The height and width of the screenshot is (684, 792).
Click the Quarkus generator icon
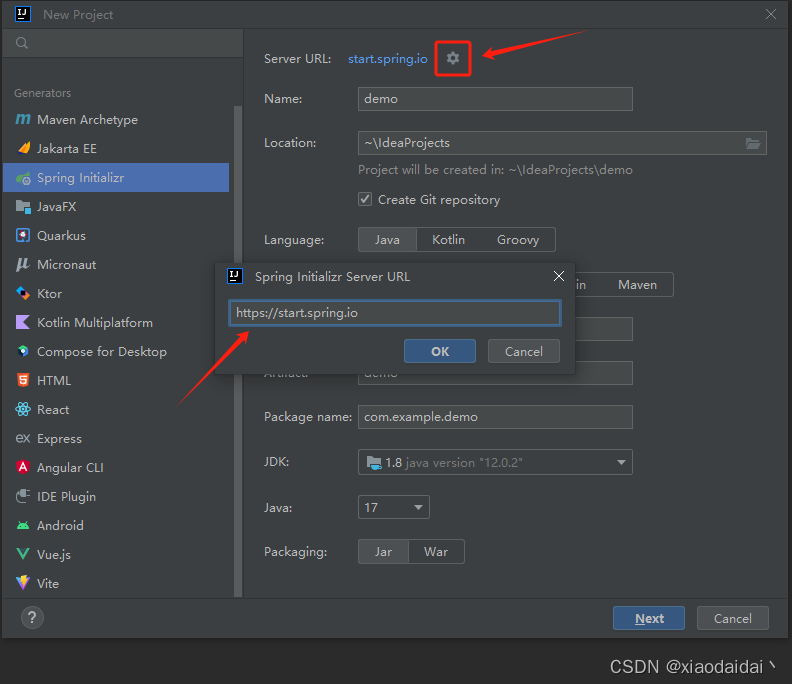coord(23,235)
